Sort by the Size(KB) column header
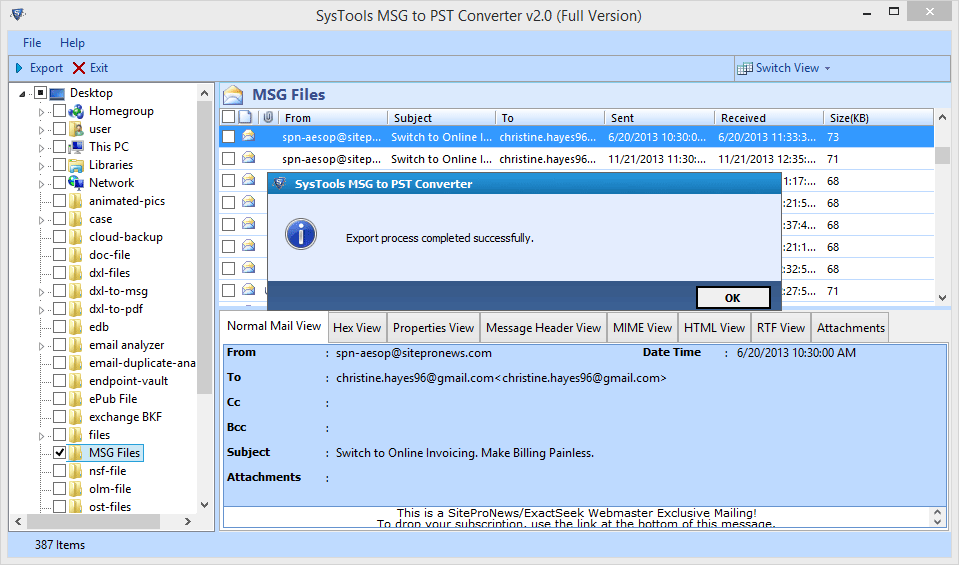The width and height of the screenshot is (959, 565). coord(878,117)
